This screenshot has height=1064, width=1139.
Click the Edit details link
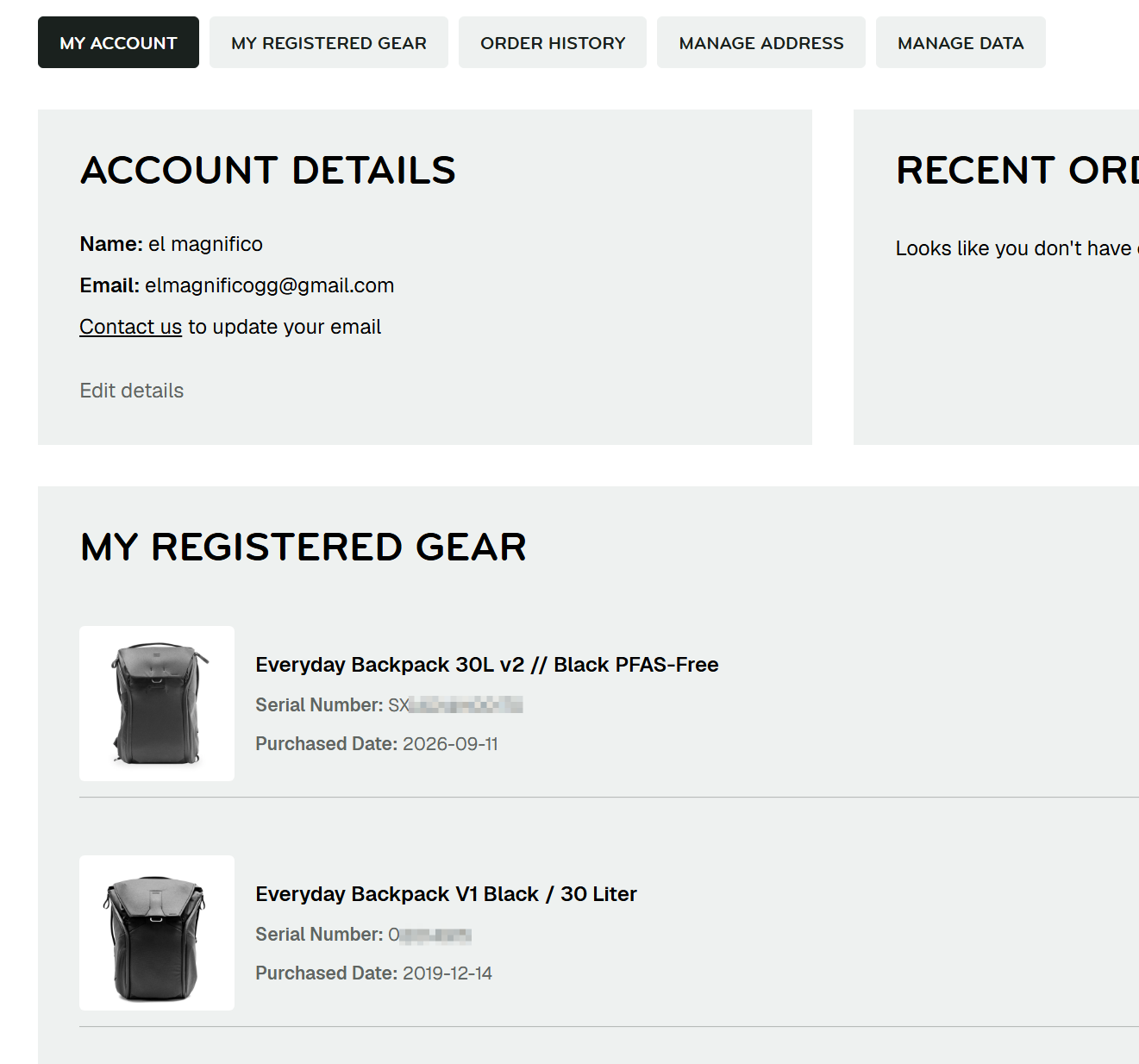click(x=132, y=391)
